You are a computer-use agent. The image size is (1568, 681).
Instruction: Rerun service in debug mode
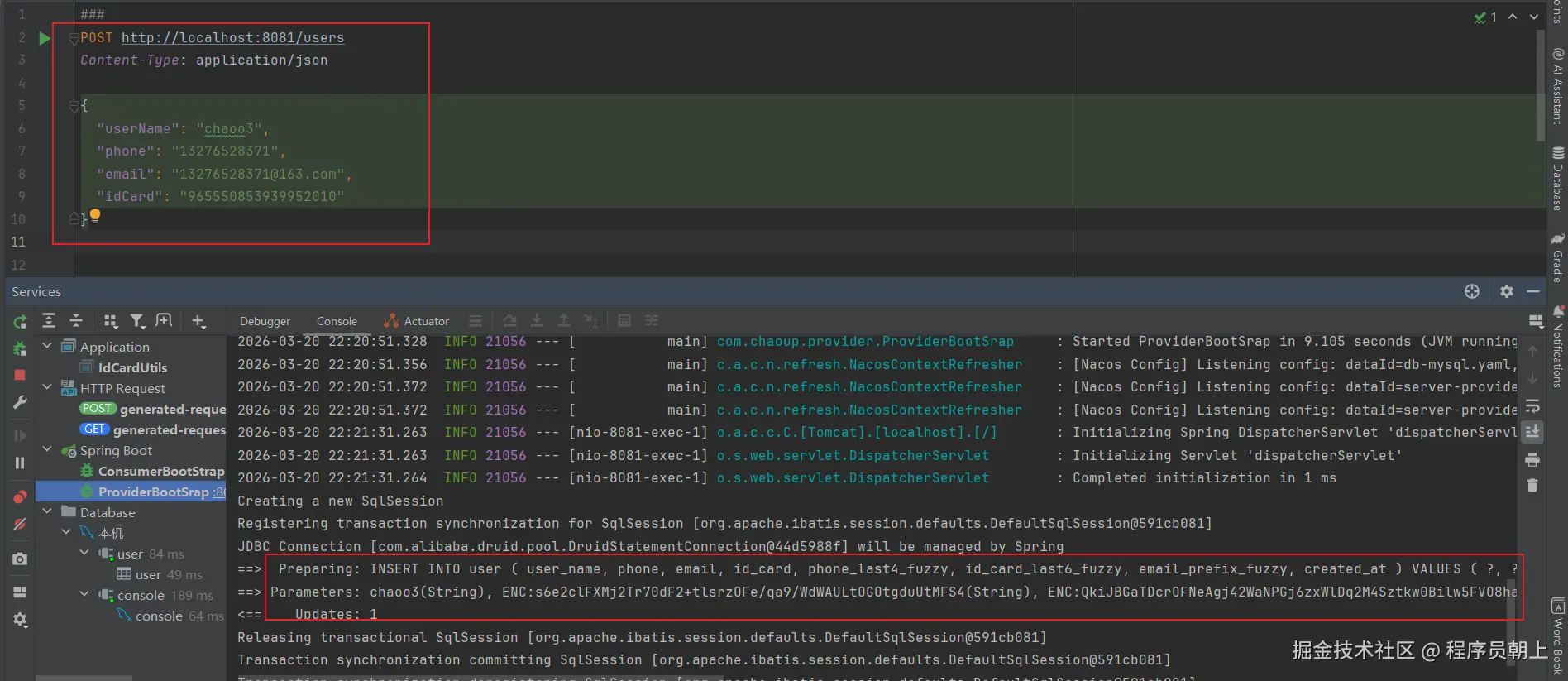tap(20, 349)
